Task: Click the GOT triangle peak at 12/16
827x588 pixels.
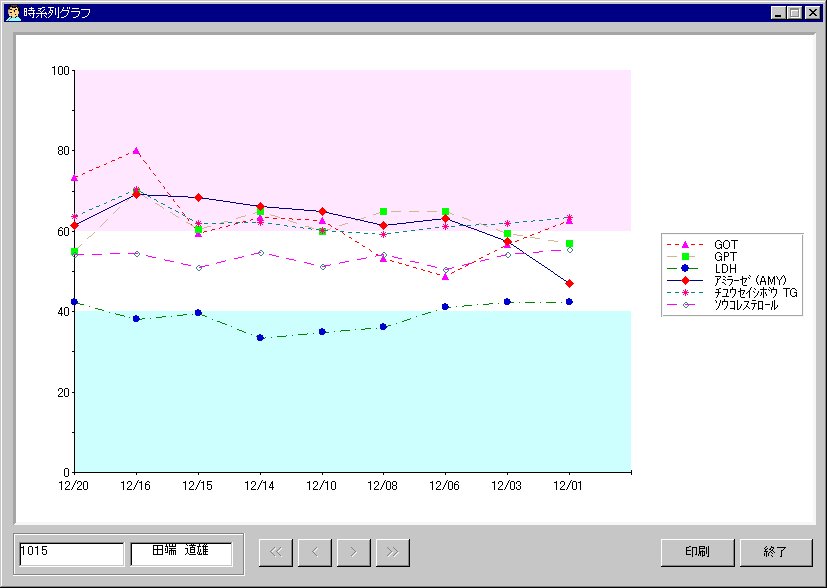Action: coord(136,151)
